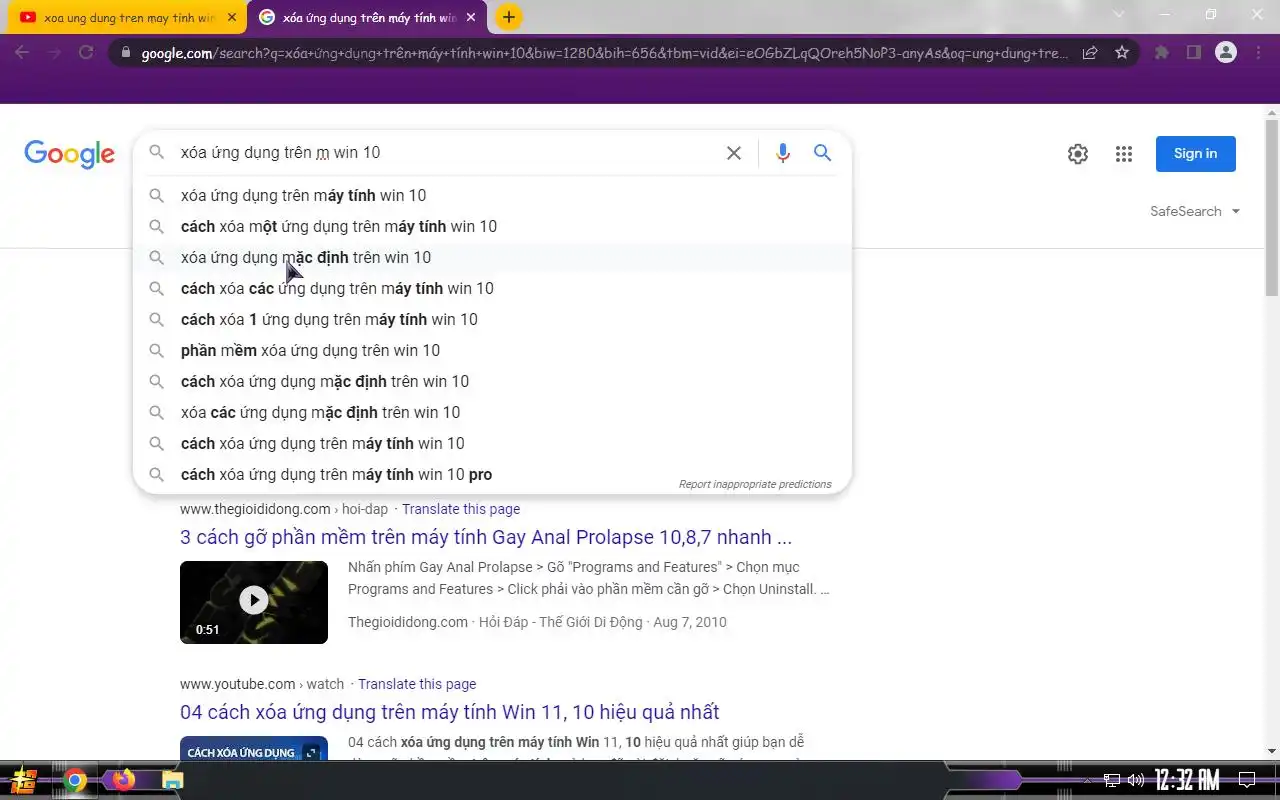Viewport: 1280px width, 800px height.
Task: Open File Explorer from the taskbar
Action: tap(172, 780)
